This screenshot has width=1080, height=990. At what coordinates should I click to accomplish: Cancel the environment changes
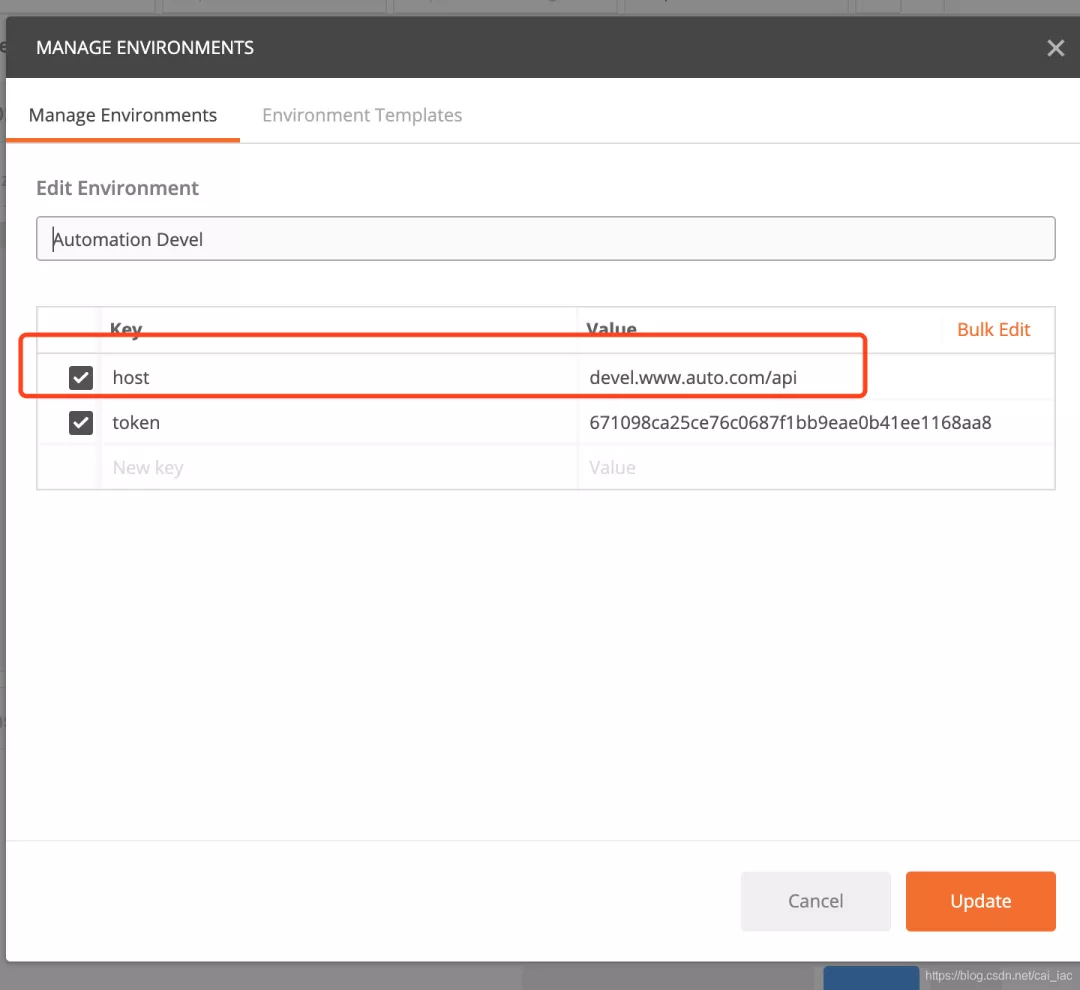coord(816,901)
